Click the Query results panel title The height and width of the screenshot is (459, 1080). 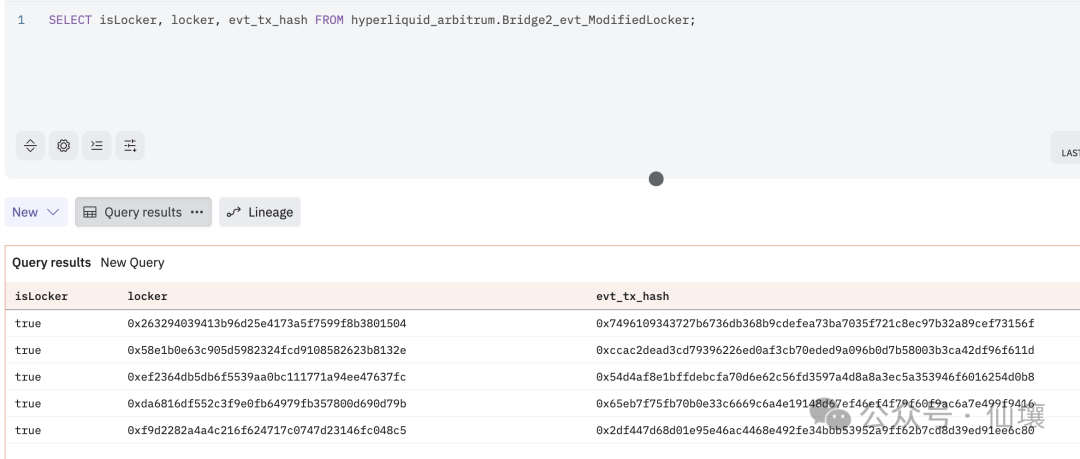(51, 262)
